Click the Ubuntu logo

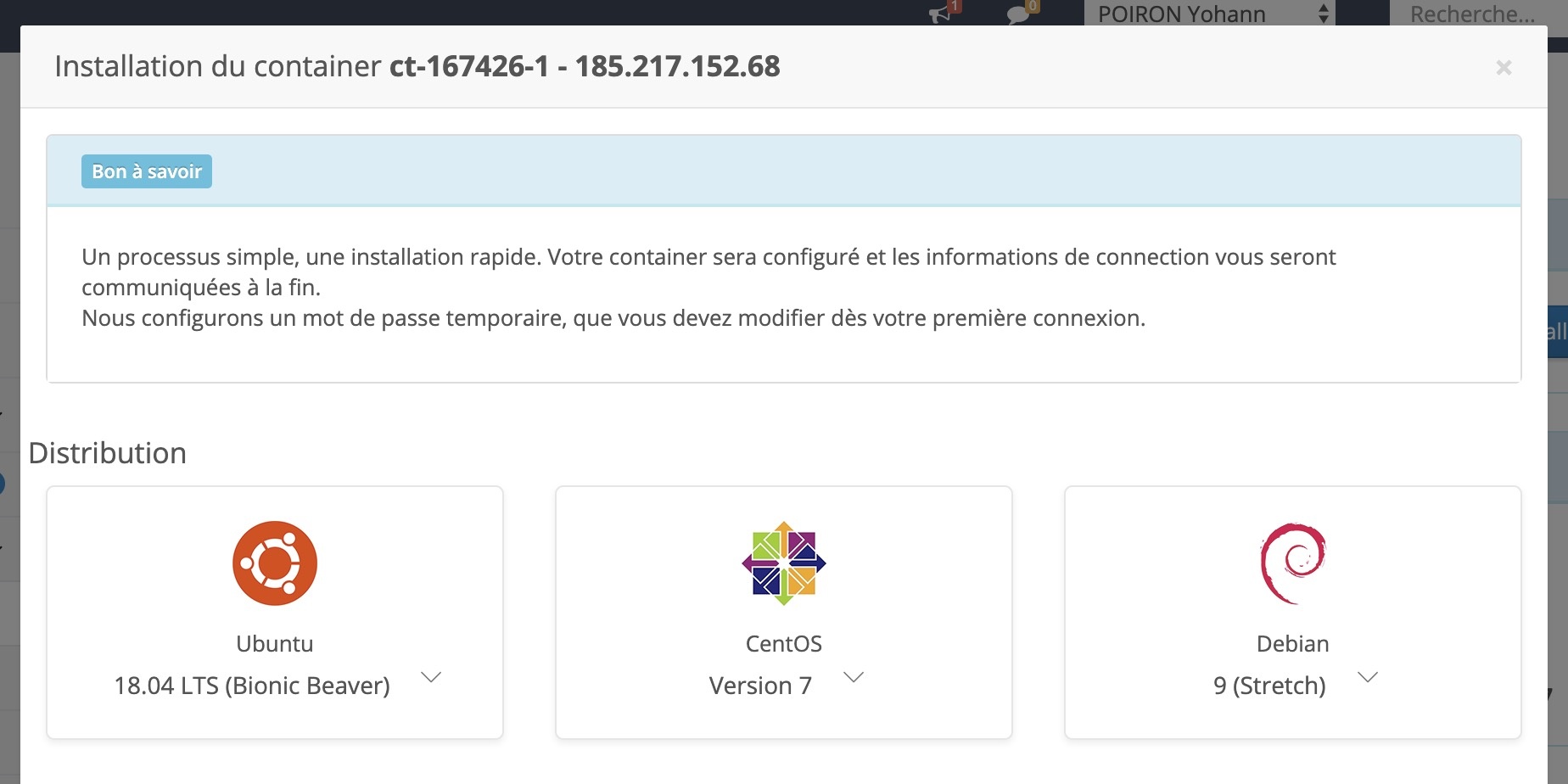(275, 563)
